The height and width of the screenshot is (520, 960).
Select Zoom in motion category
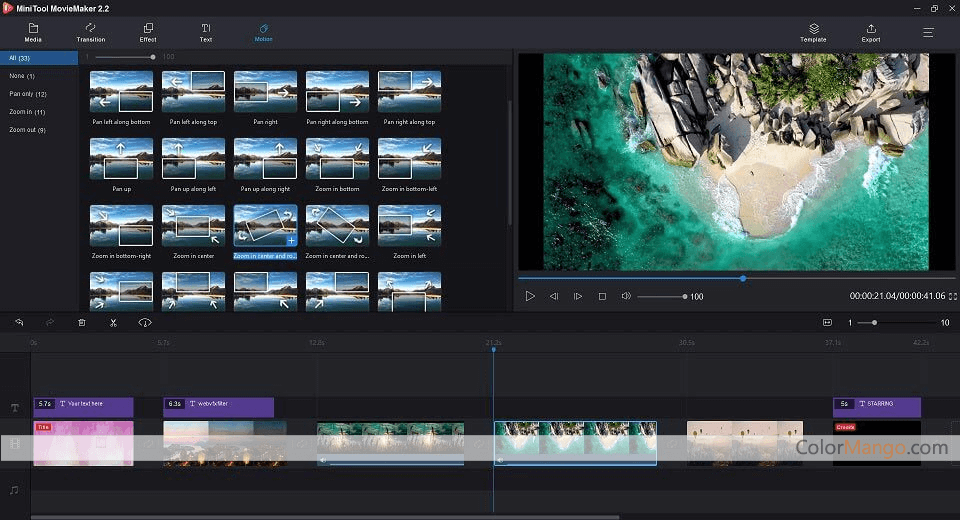pyautogui.click(x=20, y=112)
